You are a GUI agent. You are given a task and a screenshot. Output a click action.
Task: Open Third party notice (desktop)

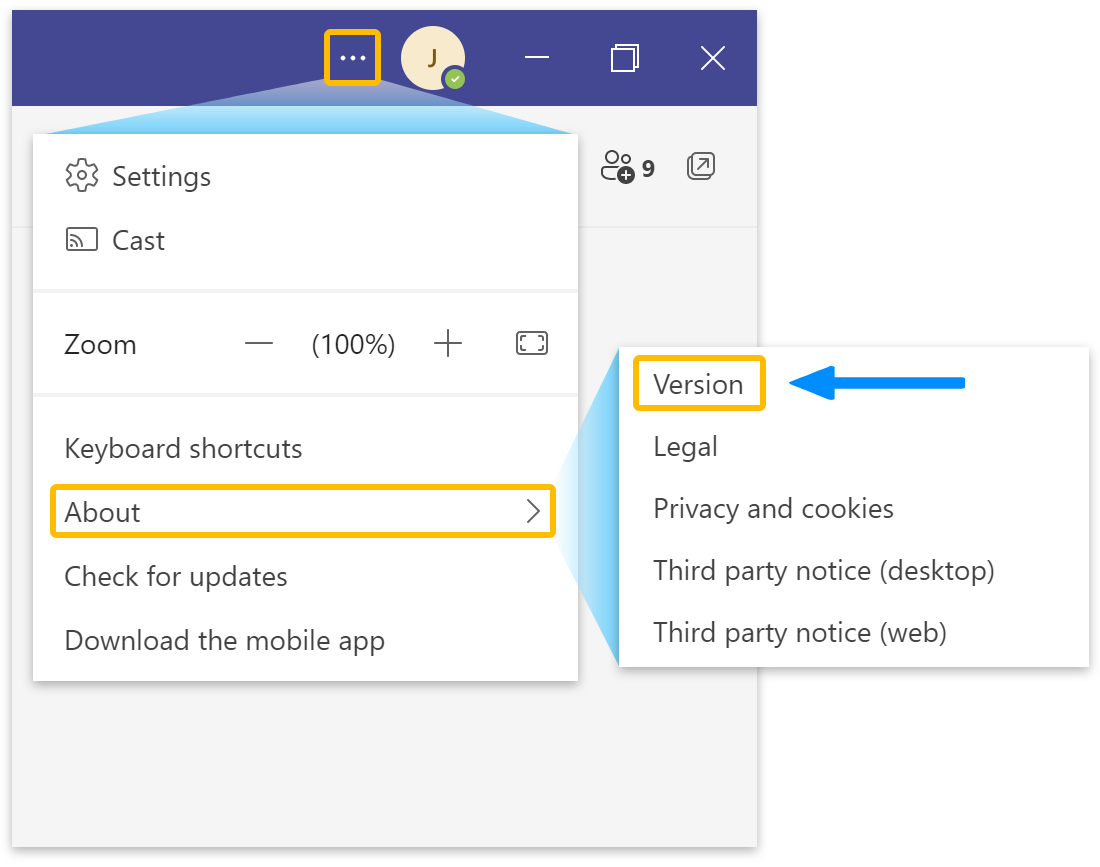(x=824, y=570)
